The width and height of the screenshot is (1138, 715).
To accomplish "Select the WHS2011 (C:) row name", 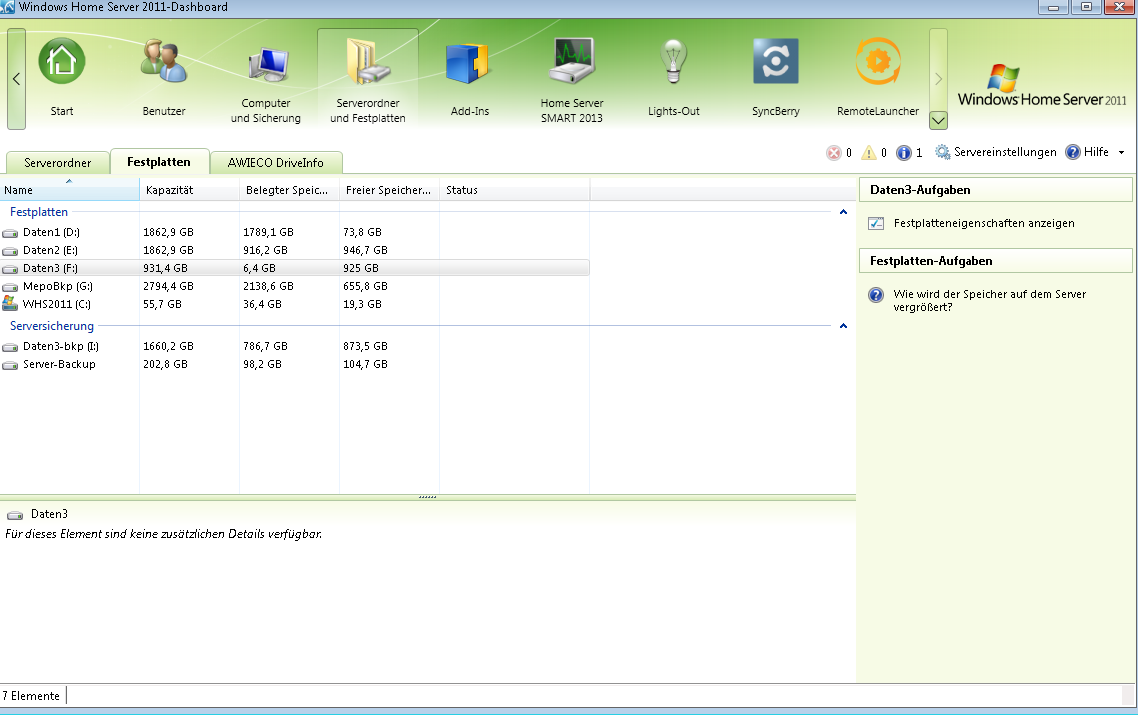I will (57, 304).
